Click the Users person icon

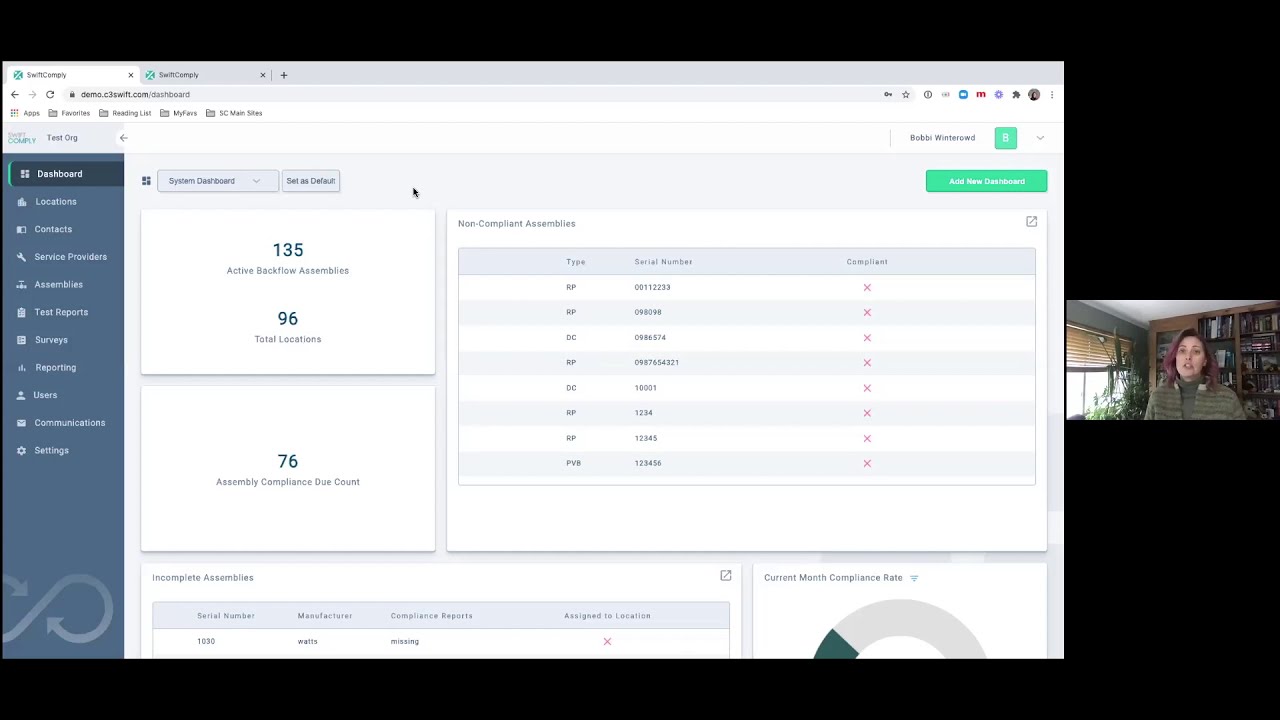(22, 395)
